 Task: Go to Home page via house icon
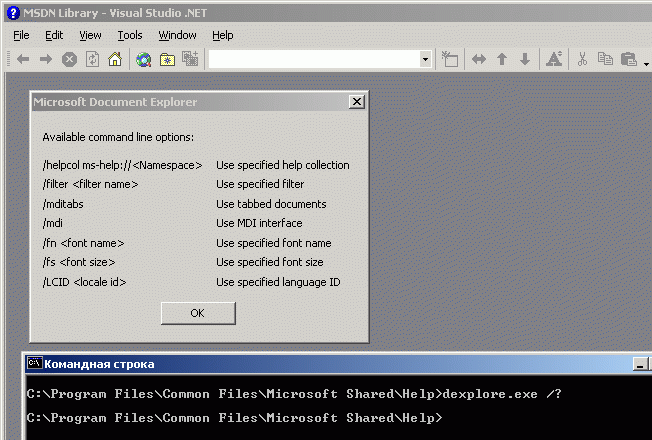115,59
